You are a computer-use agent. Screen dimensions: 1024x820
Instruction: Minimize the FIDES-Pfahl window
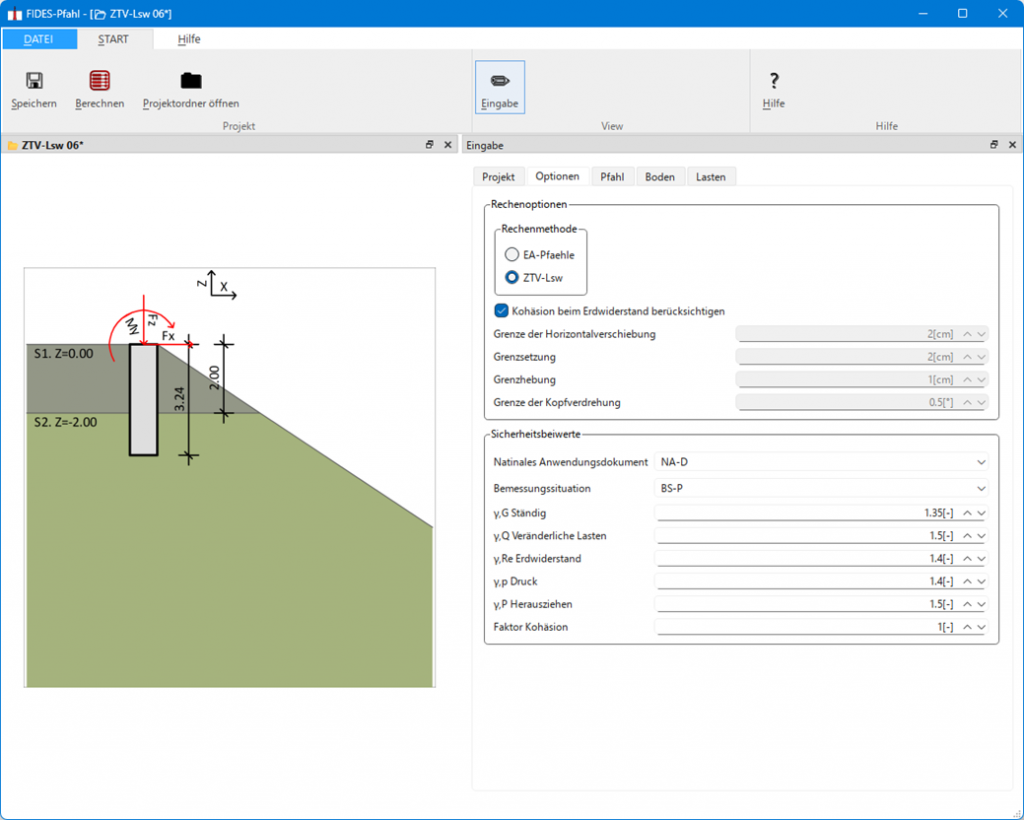coord(923,14)
